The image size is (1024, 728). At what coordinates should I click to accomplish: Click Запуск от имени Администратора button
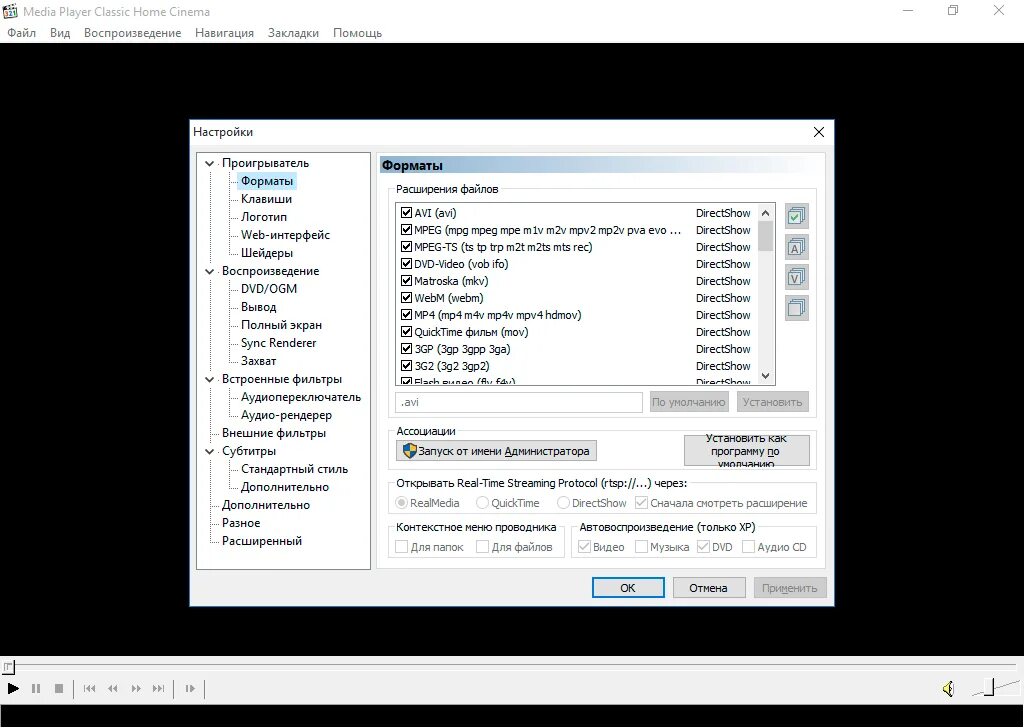(496, 451)
